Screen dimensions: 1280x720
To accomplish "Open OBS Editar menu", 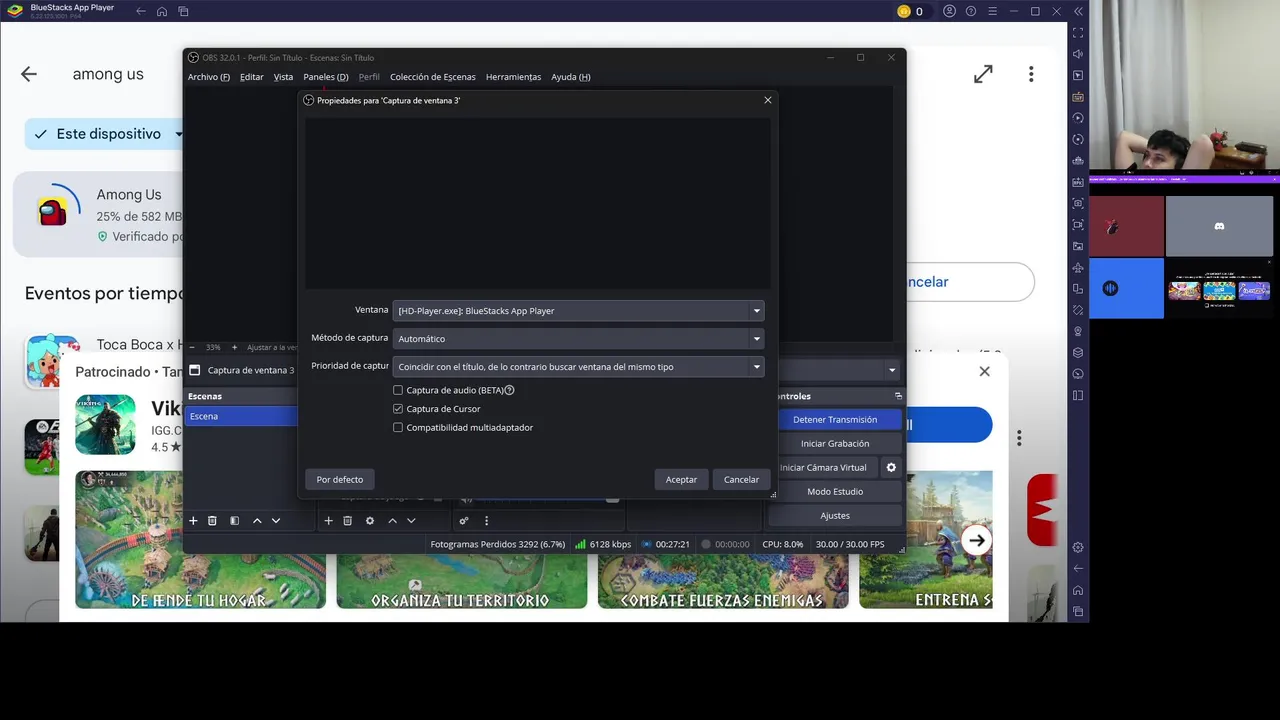I will (x=251, y=77).
